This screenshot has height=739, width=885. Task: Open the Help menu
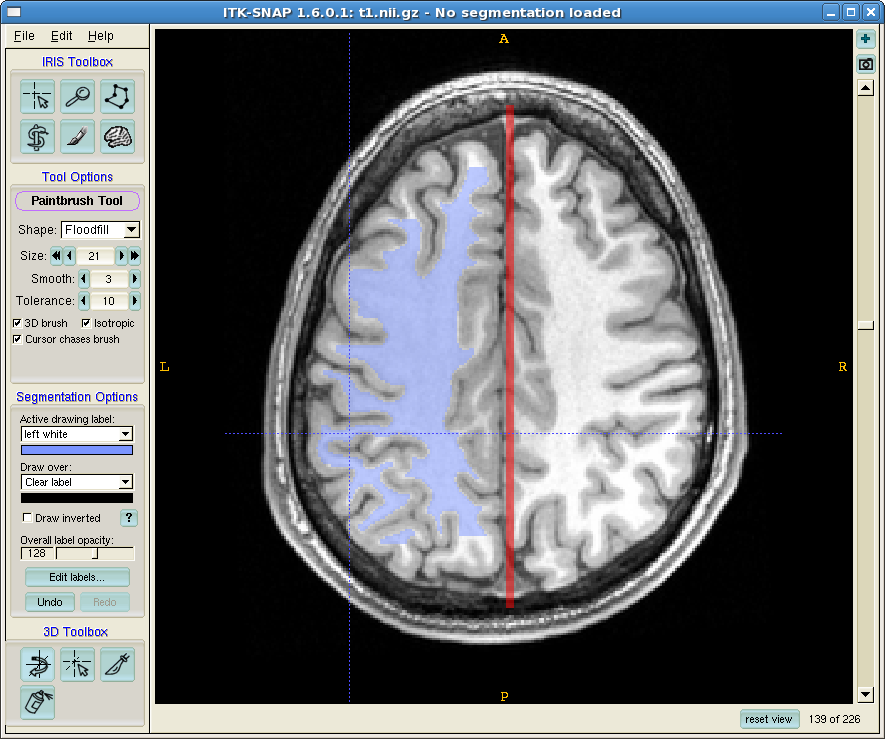pyautogui.click(x=100, y=36)
